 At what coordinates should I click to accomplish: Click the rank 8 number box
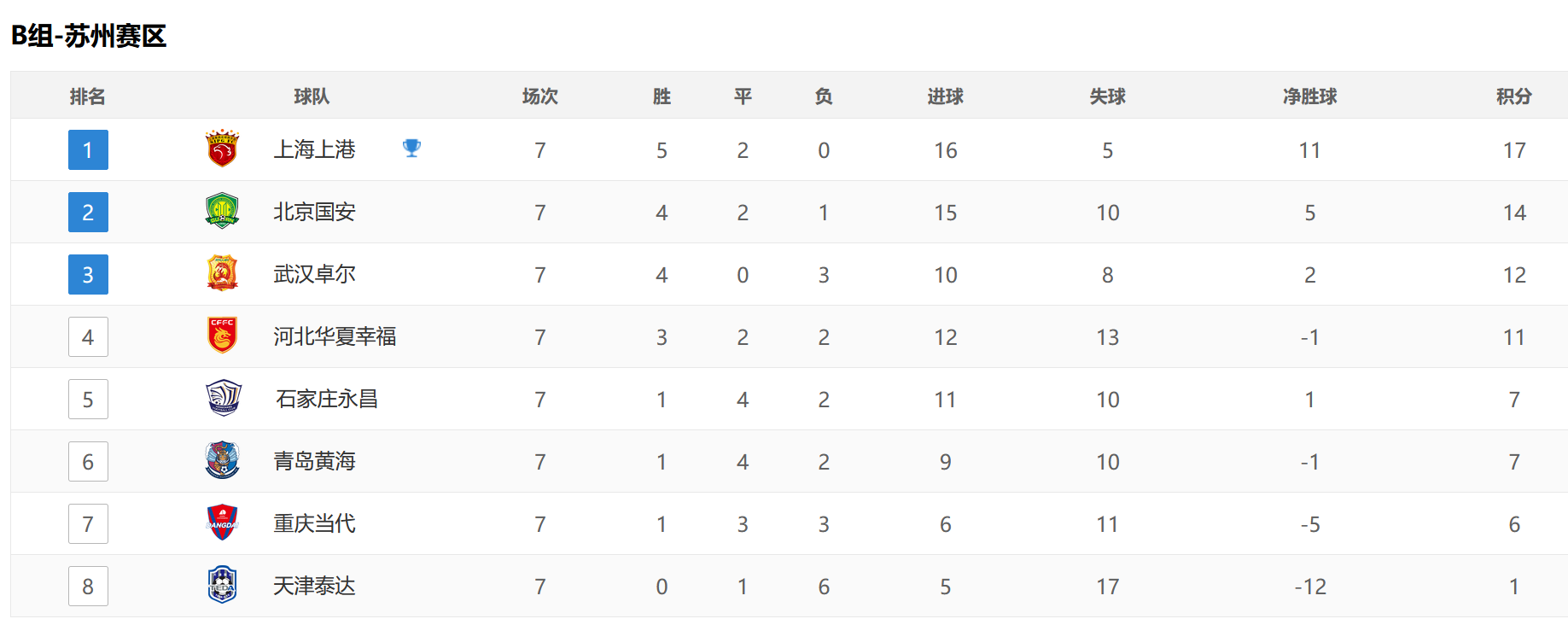pos(88,587)
